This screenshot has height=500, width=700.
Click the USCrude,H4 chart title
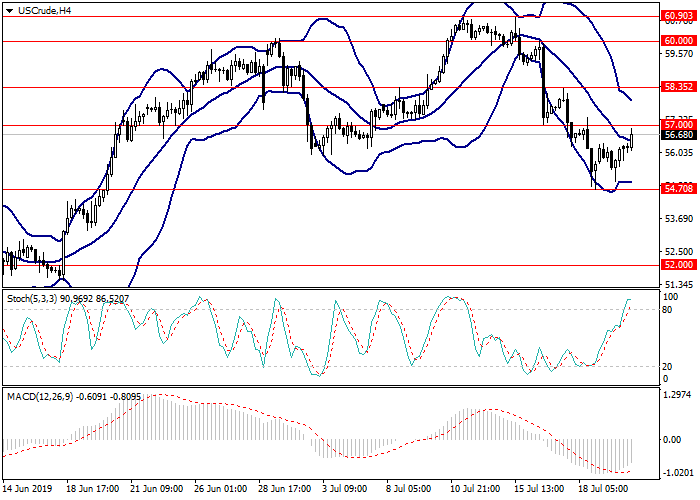pos(40,10)
